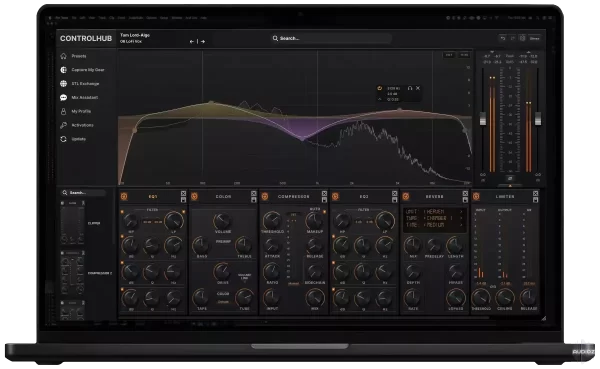Remove the EQ1 module with X
Screen dimensions: 600x369
click(x=183, y=193)
